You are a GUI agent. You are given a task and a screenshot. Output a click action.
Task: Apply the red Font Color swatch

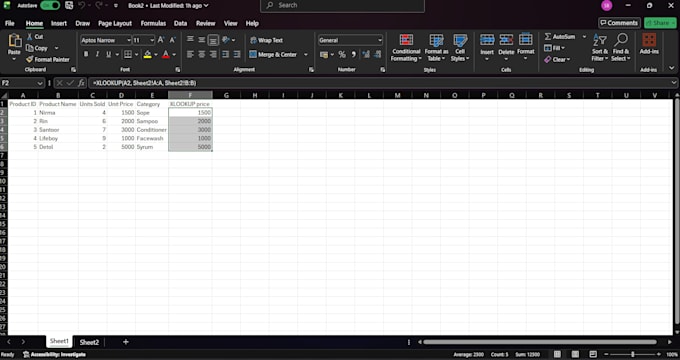166,55
